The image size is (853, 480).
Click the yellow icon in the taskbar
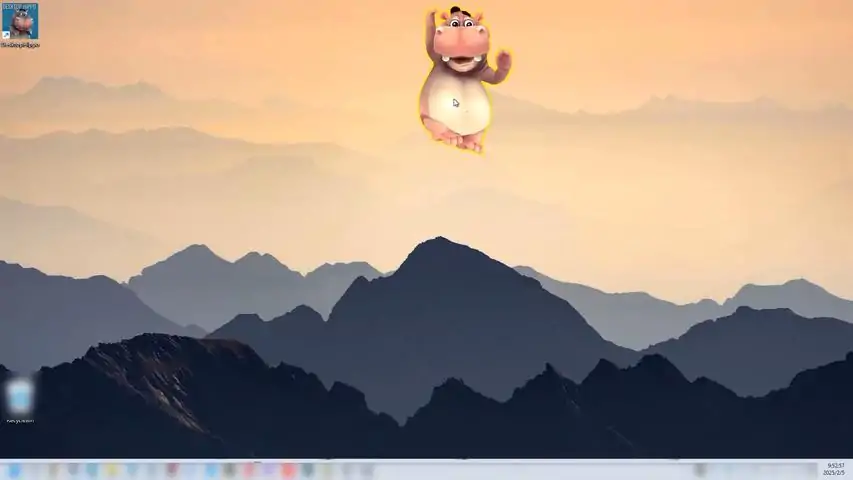point(112,470)
